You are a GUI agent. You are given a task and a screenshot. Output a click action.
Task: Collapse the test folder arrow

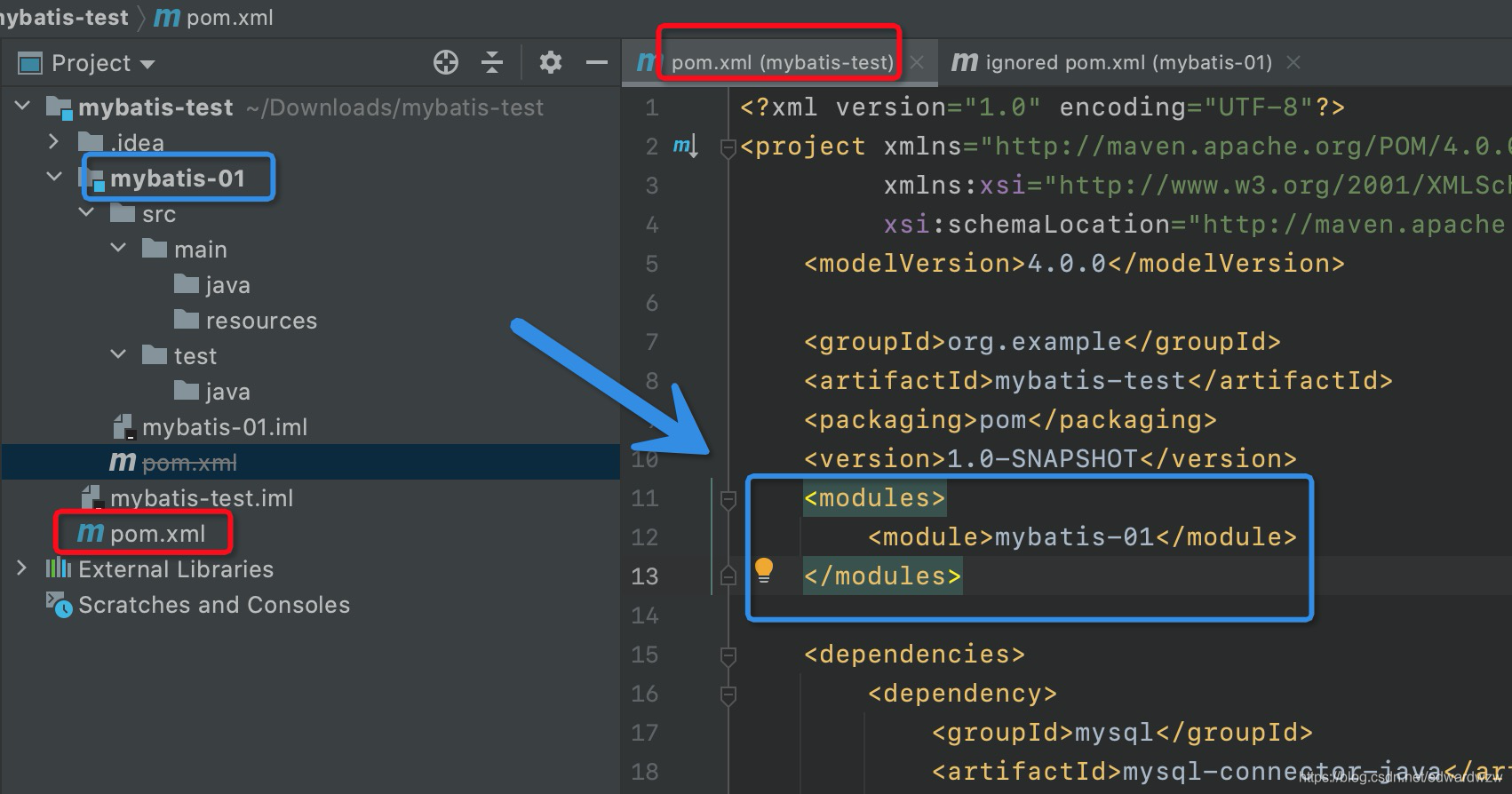coord(118,355)
